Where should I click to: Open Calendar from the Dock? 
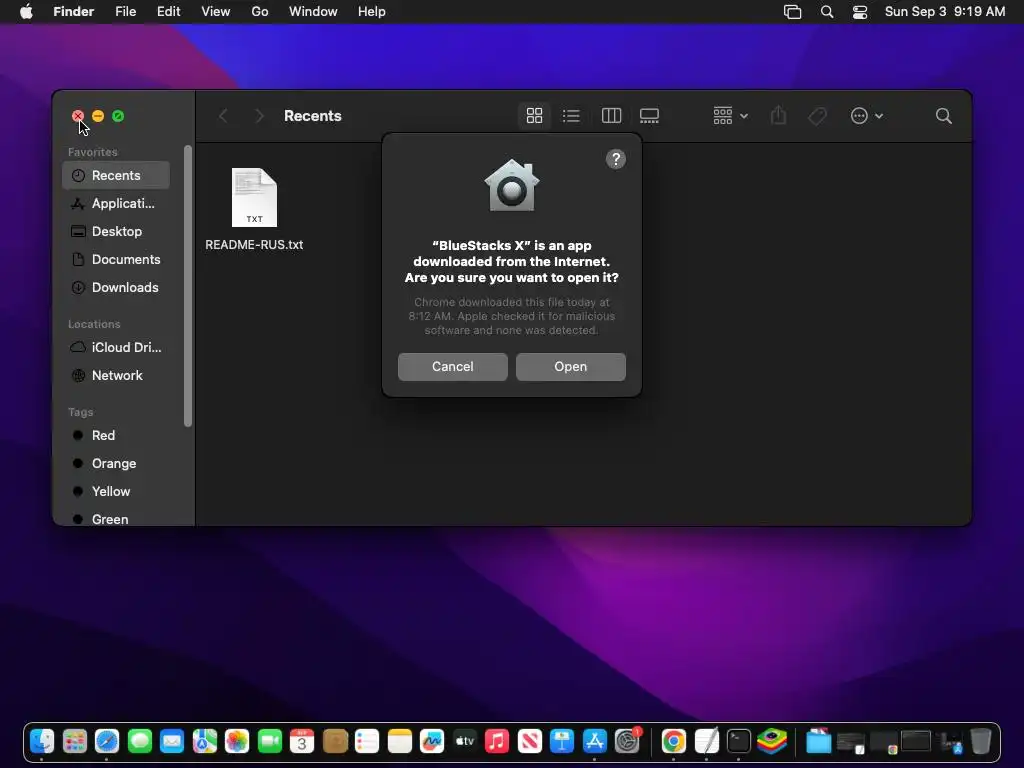[x=302, y=741]
